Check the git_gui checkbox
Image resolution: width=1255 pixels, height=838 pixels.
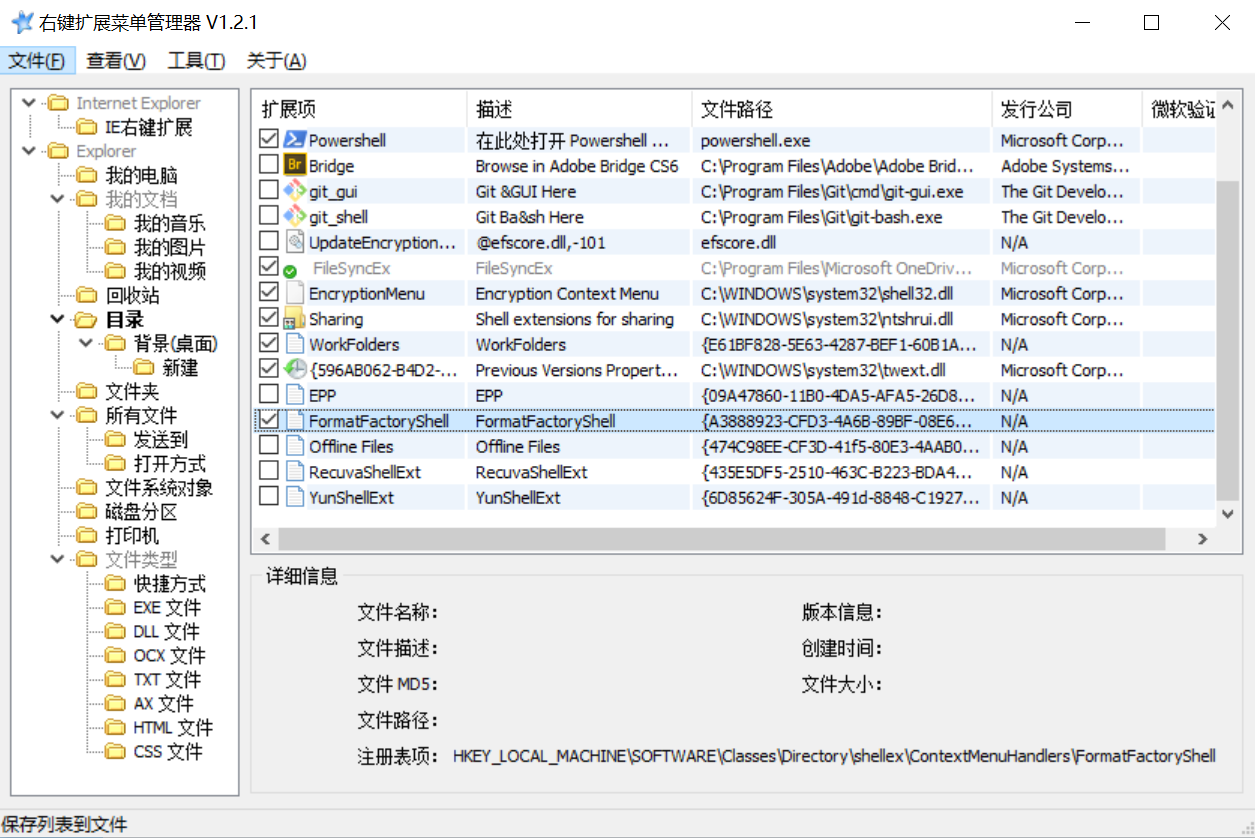268,190
